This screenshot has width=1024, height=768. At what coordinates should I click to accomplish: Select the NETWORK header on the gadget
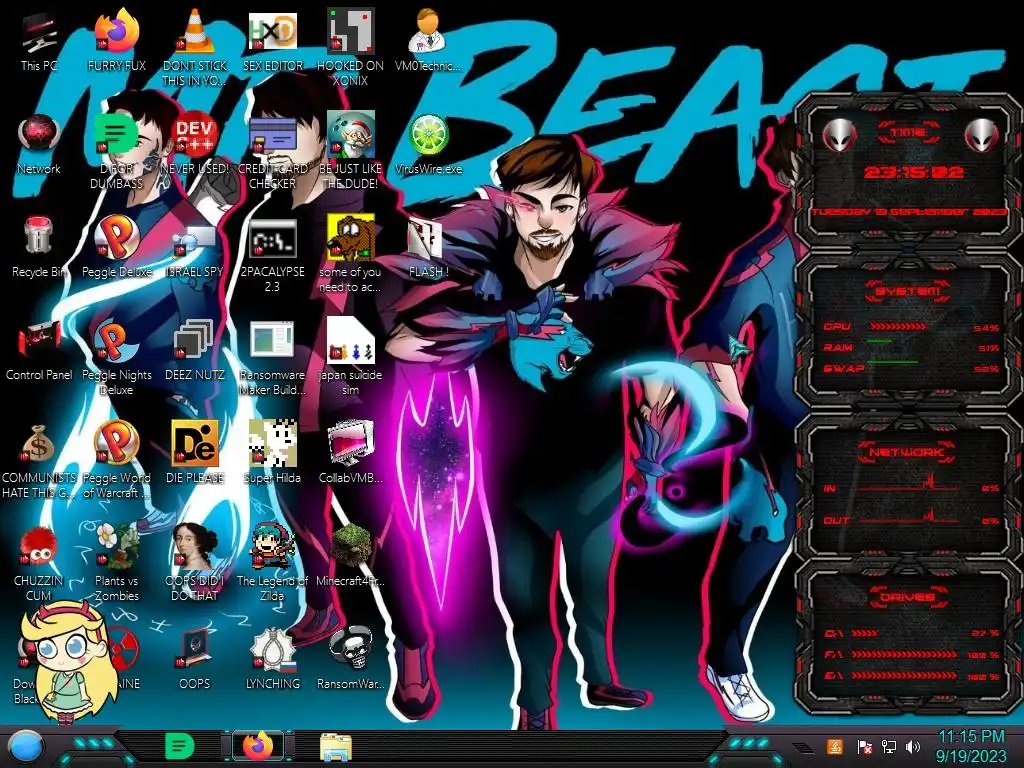908,452
